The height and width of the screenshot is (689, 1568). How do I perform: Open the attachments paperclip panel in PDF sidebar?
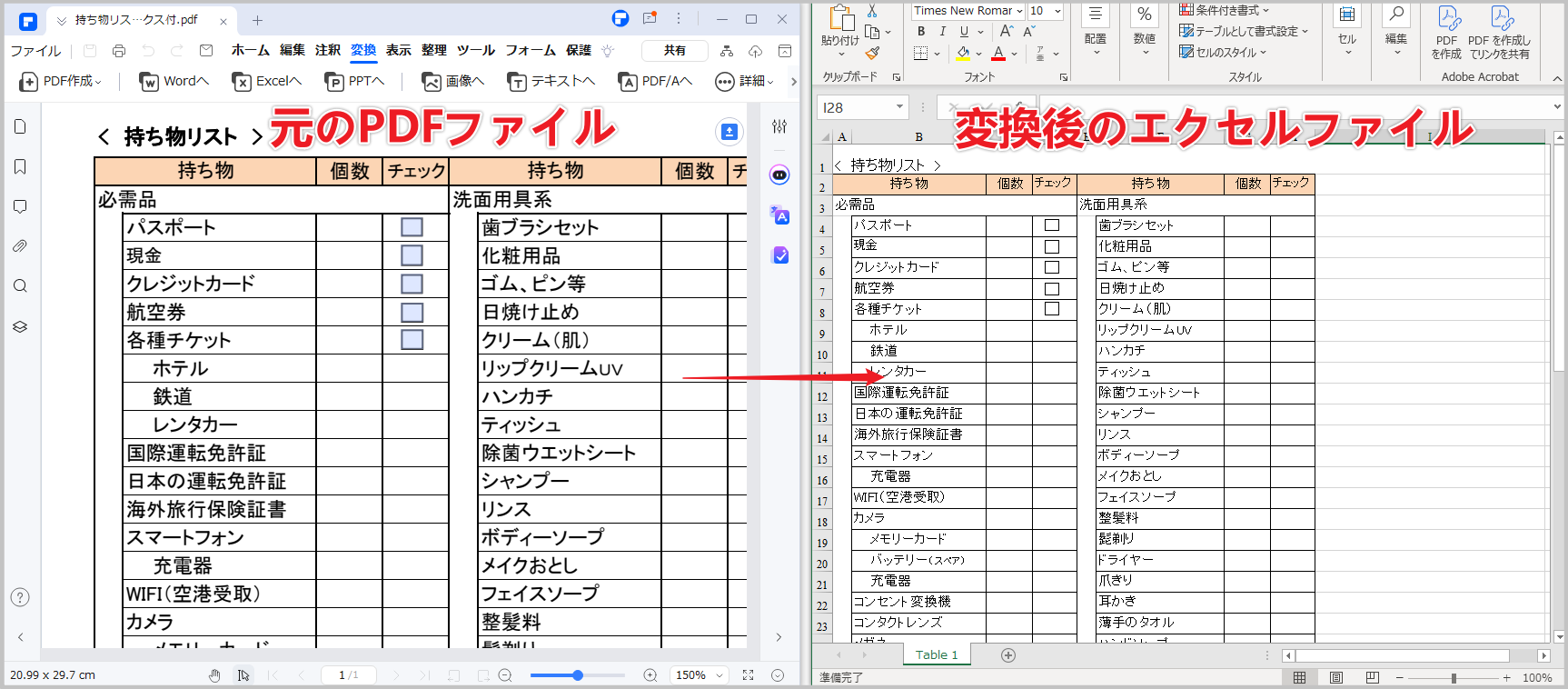click(20, 246)
